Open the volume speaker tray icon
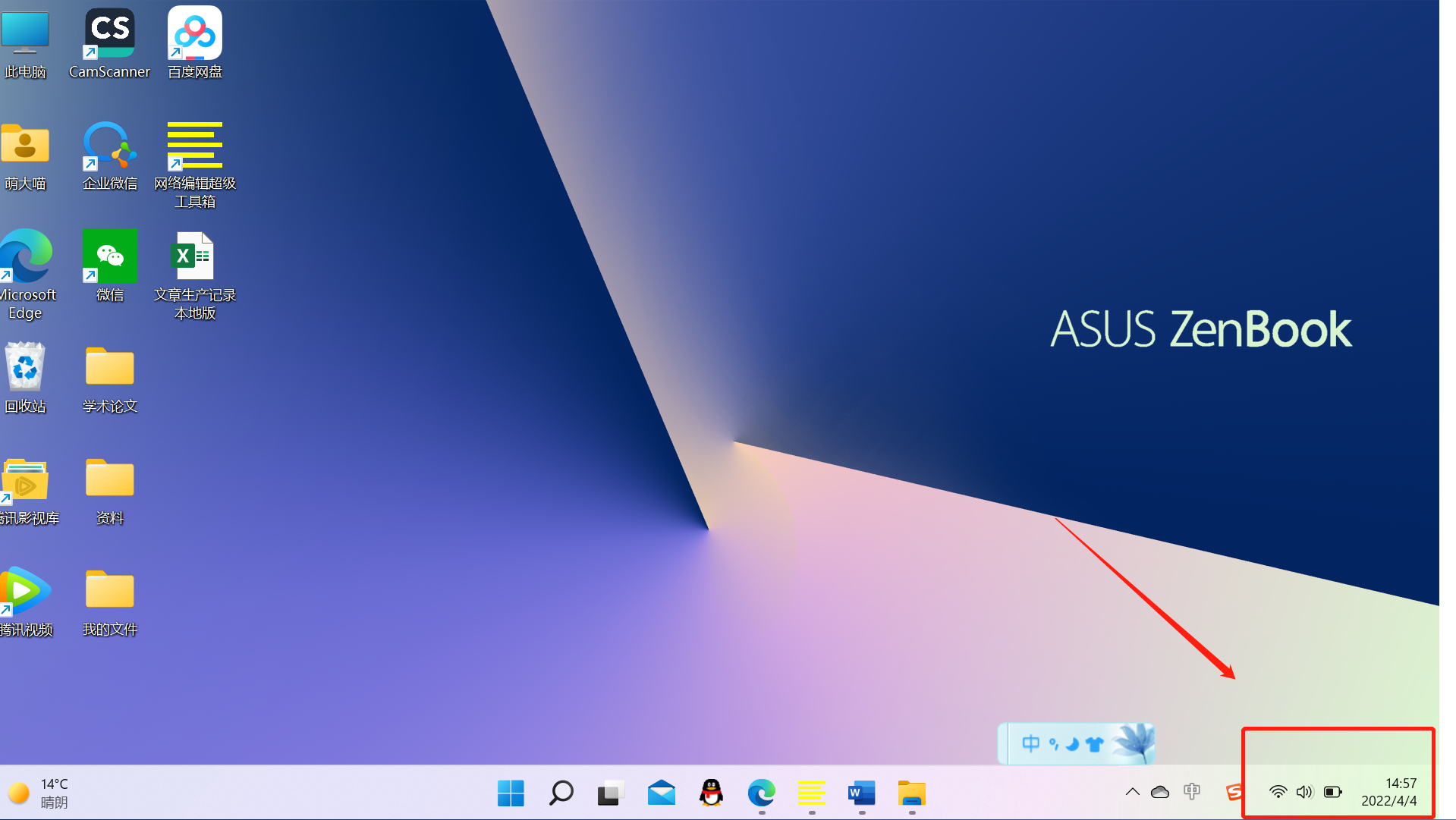 [1304, 792]
